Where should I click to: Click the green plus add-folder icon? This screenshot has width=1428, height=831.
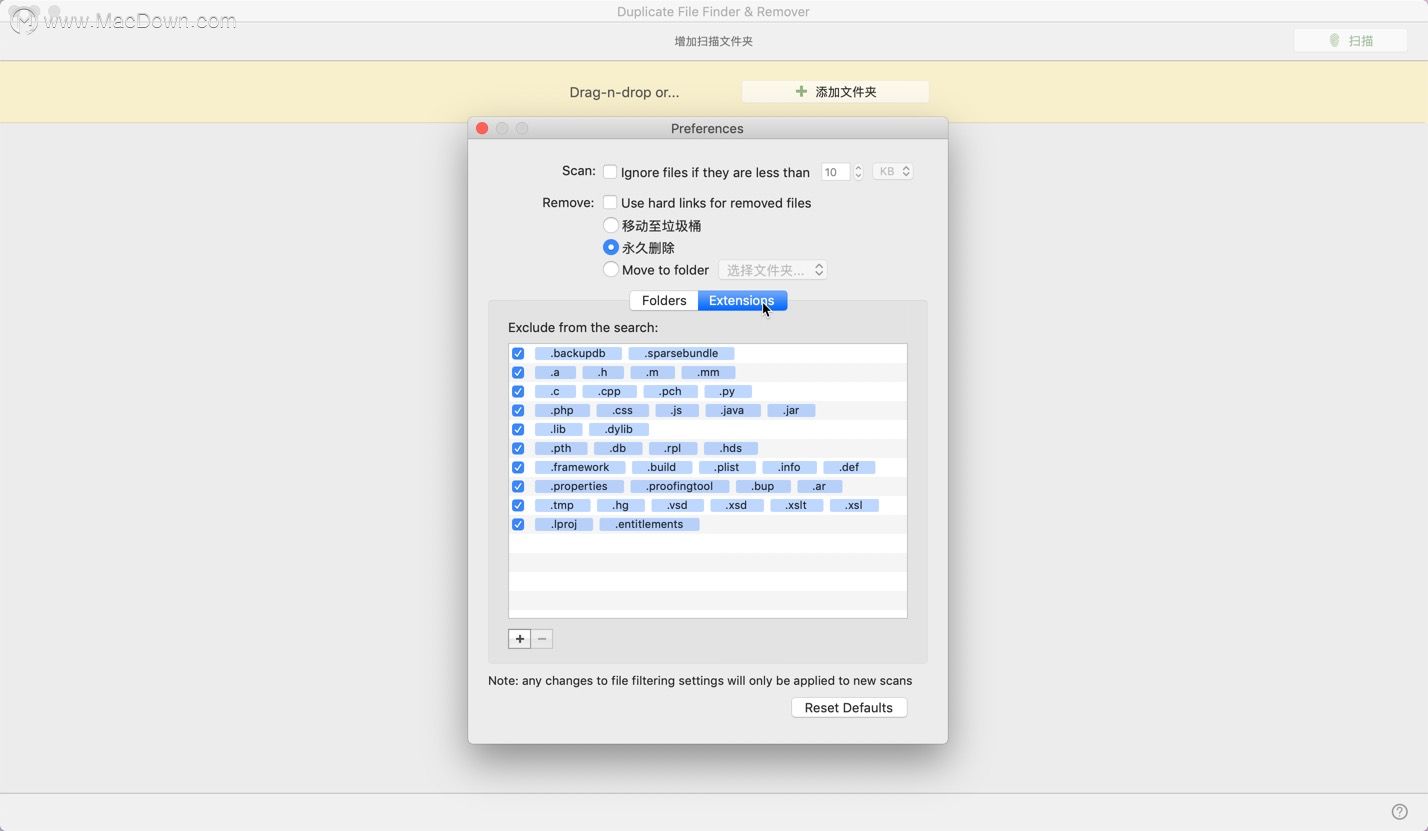[801, 91]
